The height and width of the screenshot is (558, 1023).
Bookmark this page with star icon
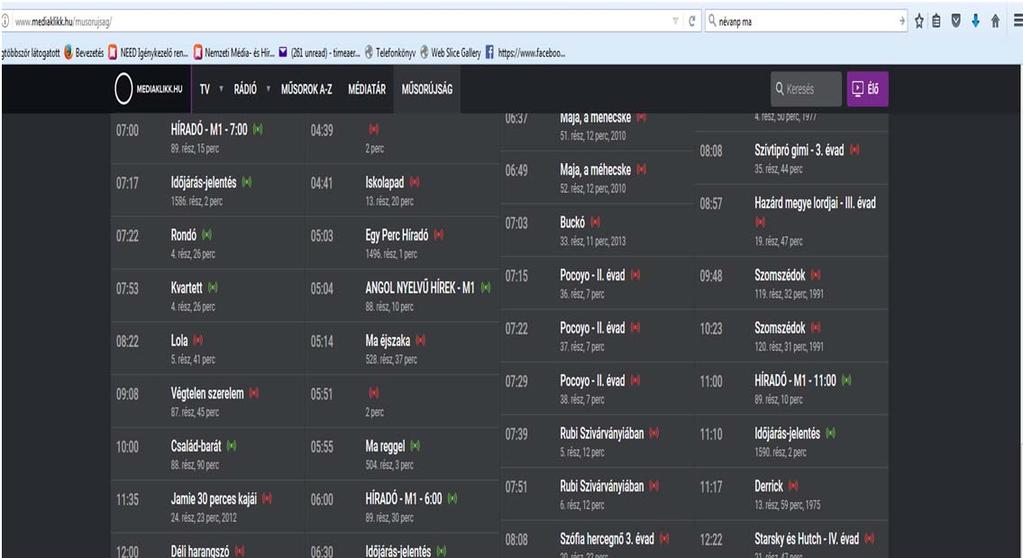tap(919, 22)
